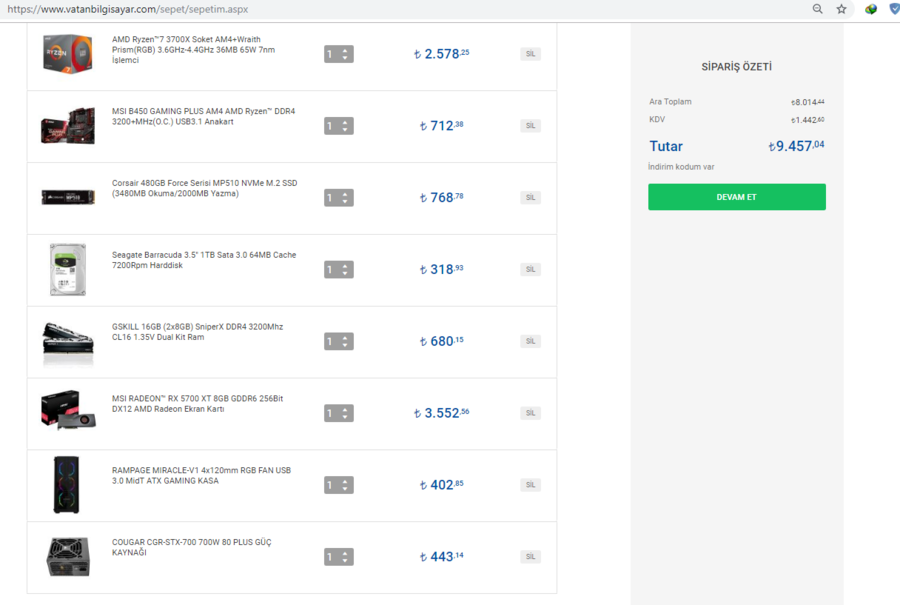
Task: Remove Corsair MP510 SSD with SİL
Action: (530, 197)
